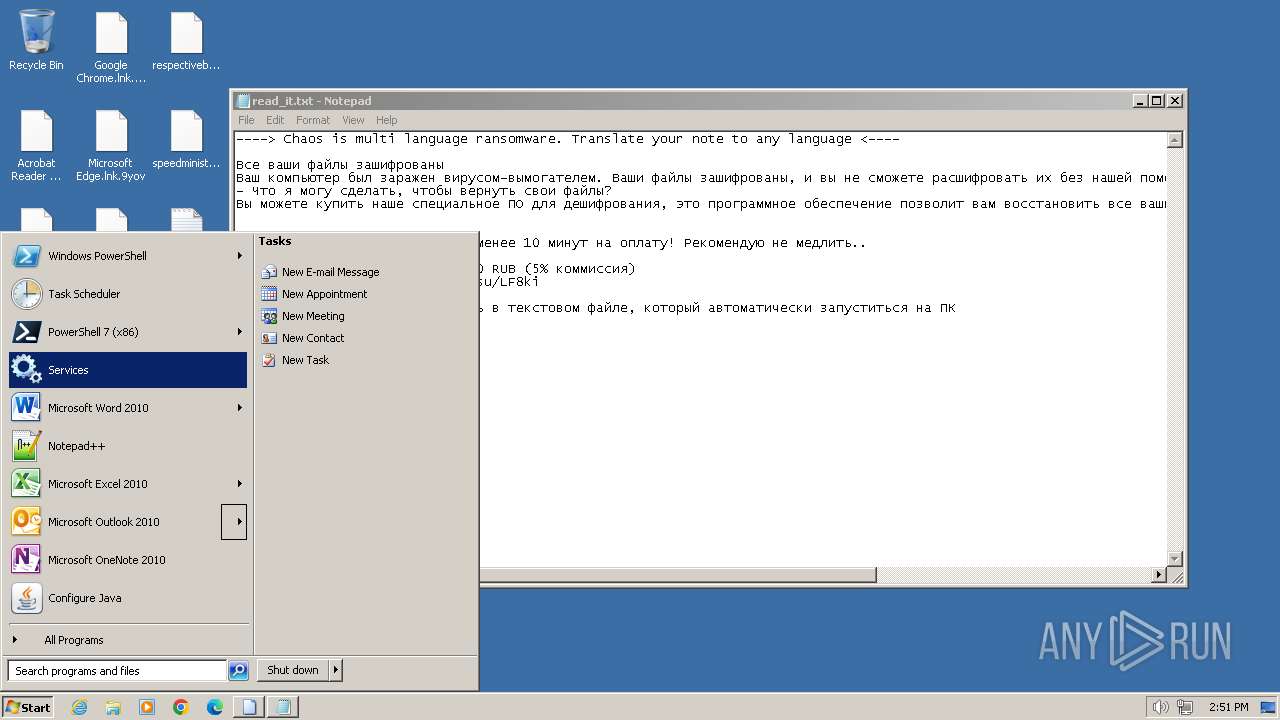Select the Google Chrome.lnk desktop file
1280x720 pixels.
tap(111, 47)
